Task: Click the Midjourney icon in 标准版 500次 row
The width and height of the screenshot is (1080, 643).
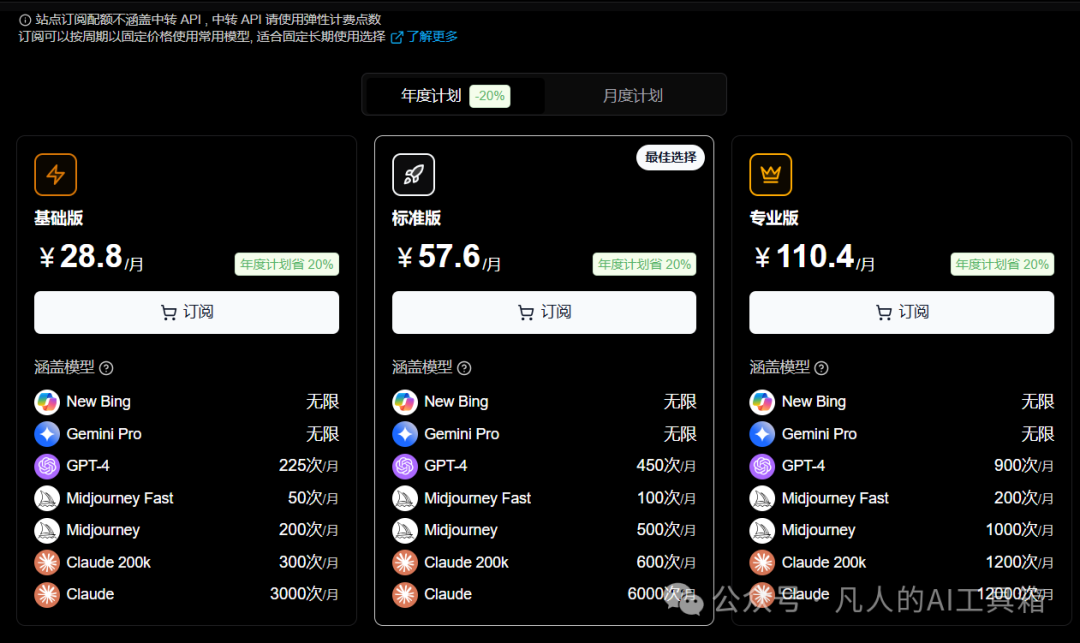Action: [405, 530]
